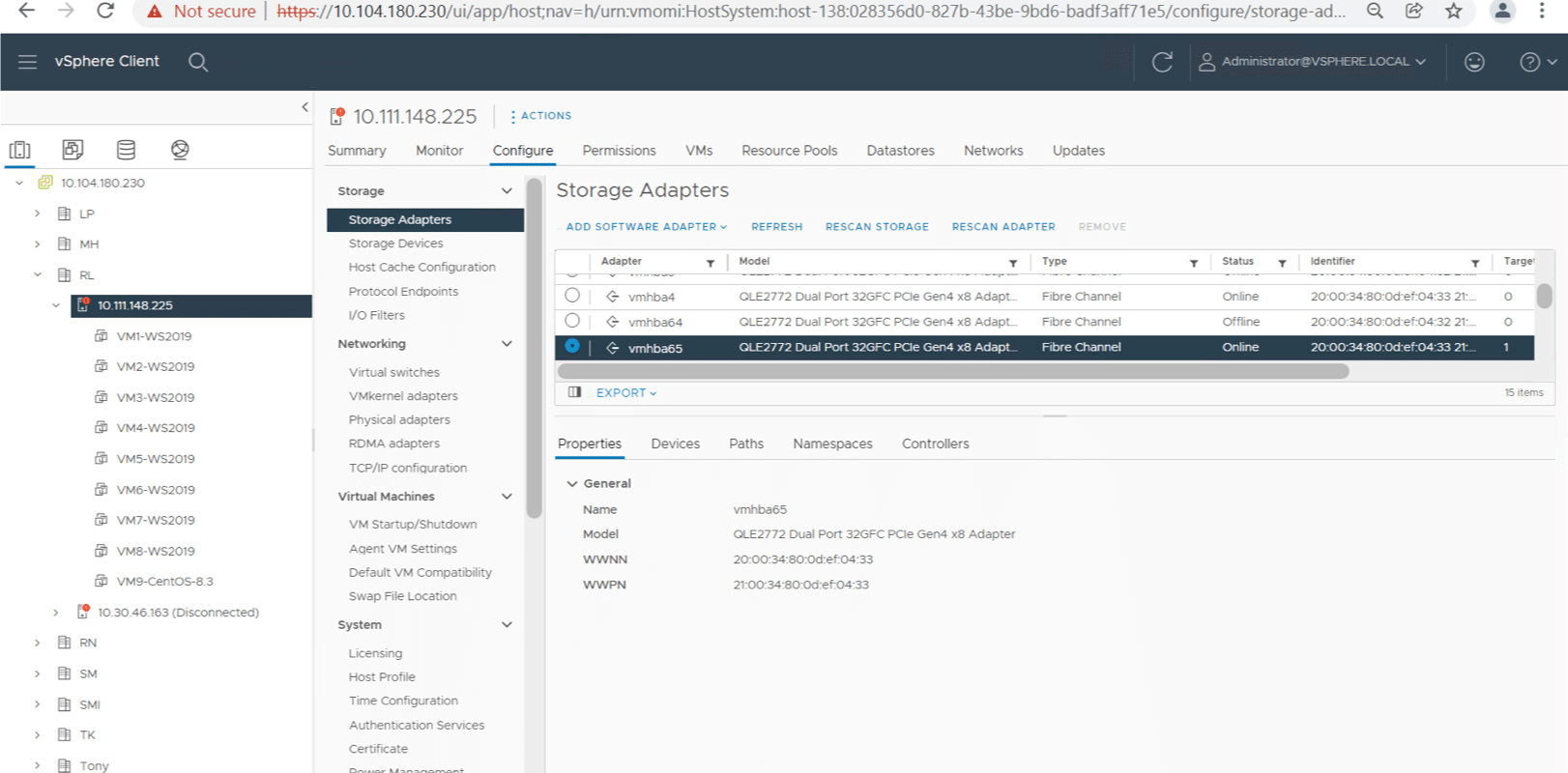Image resolution: width=1568 pixels, height=773 pixels.
Task: Refresh vSphere Client with the circular arrow icon
Action: (x=1162, y=62)
